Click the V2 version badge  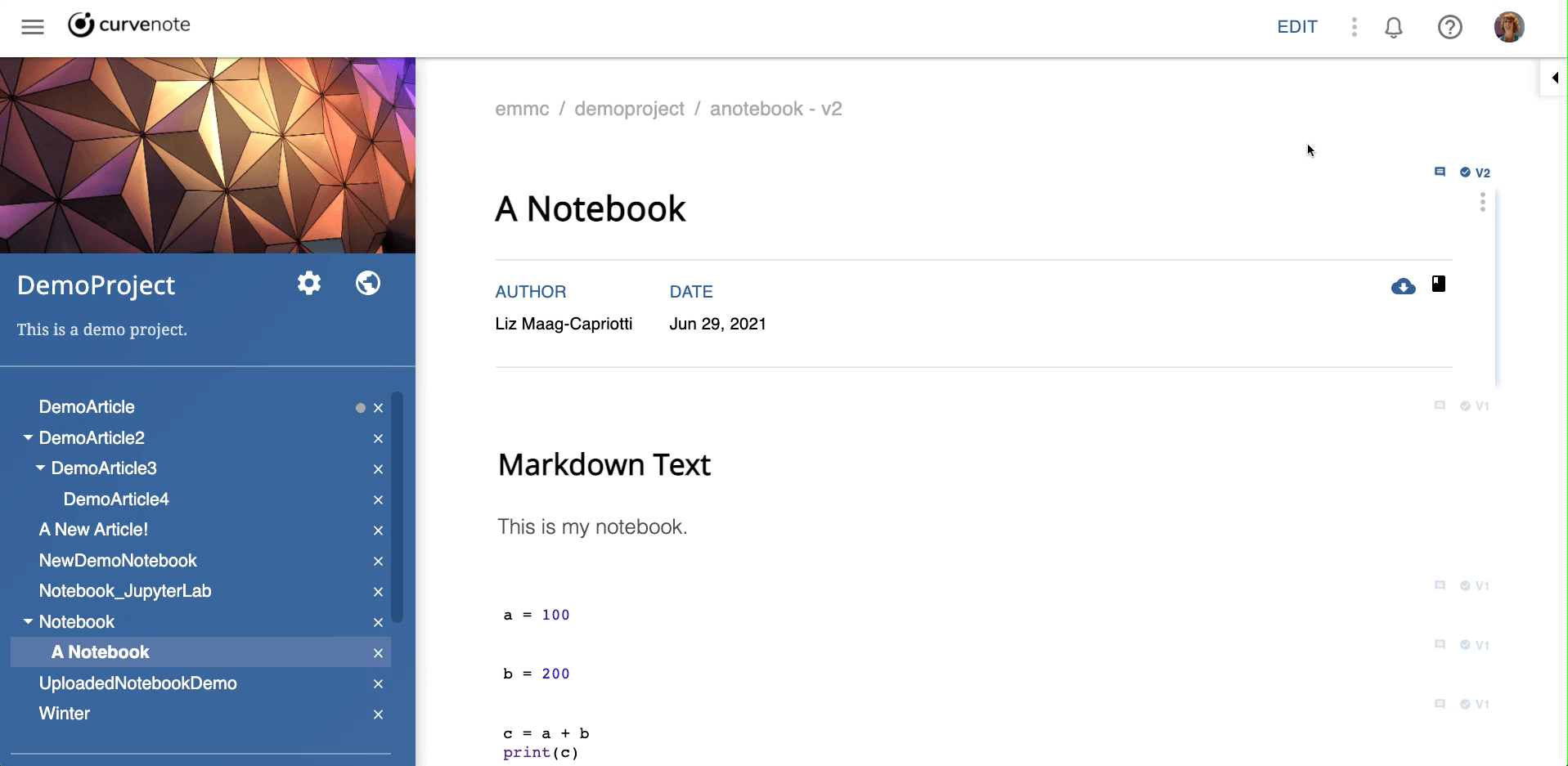coord(1476,172)
